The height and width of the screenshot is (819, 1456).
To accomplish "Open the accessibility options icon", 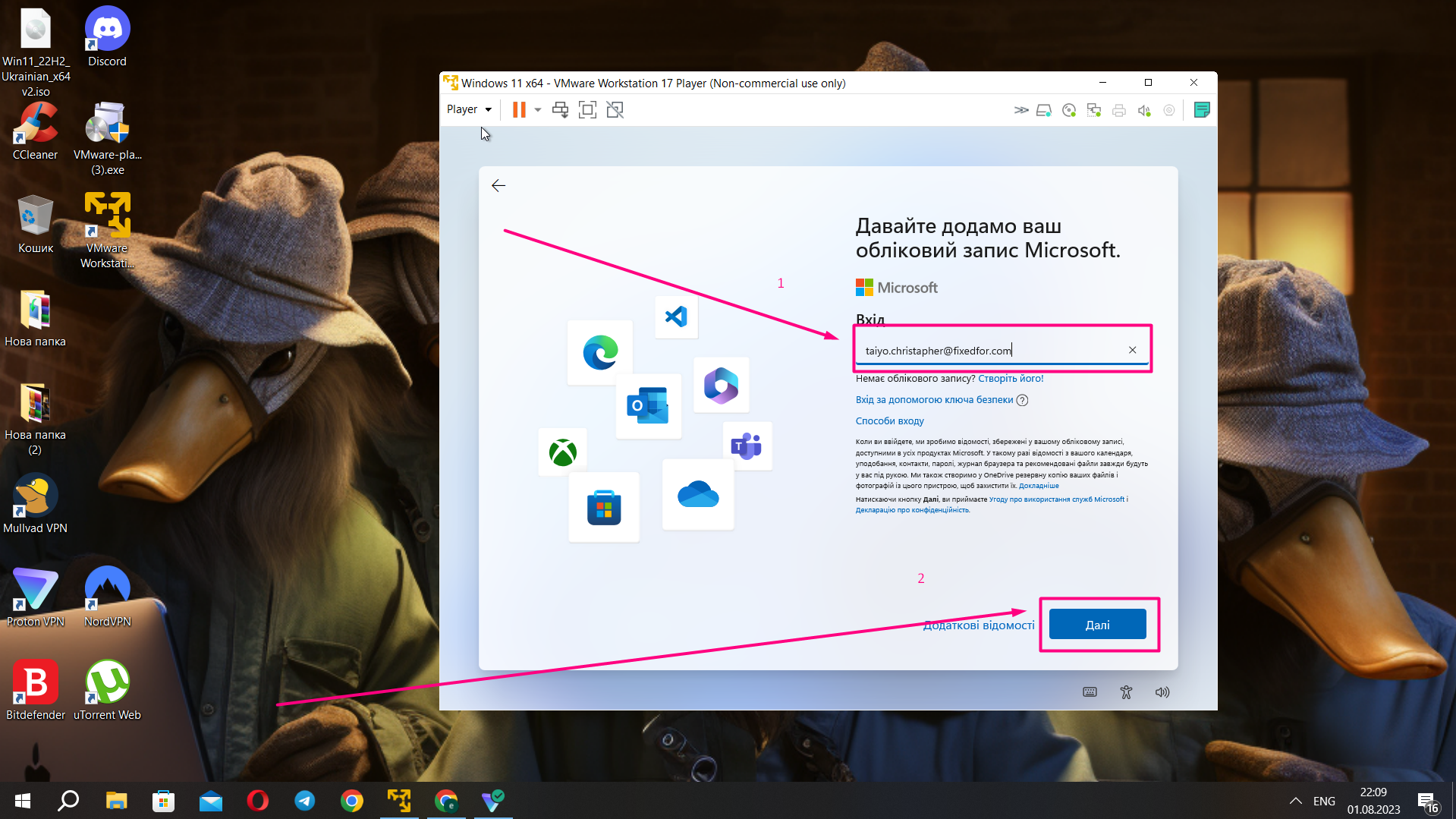I will coord(1126,691).
